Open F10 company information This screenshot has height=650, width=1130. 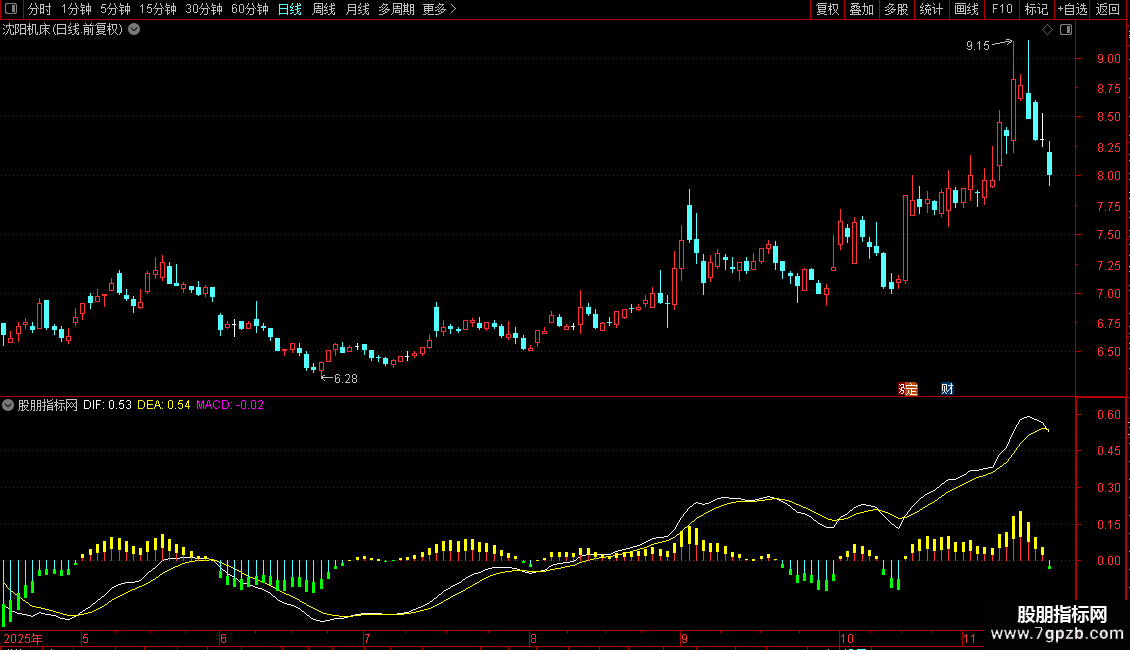1002,9
